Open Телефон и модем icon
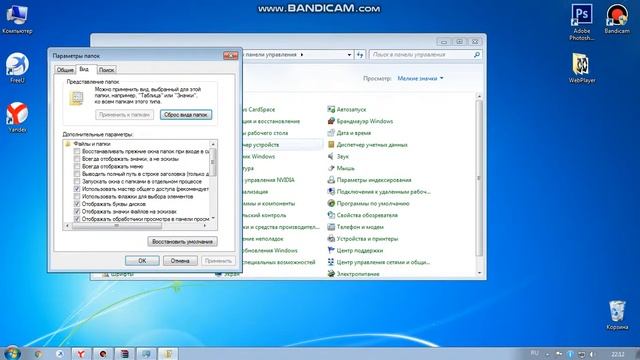The width and height of the screenshot is (640, 360). [331, 227]
